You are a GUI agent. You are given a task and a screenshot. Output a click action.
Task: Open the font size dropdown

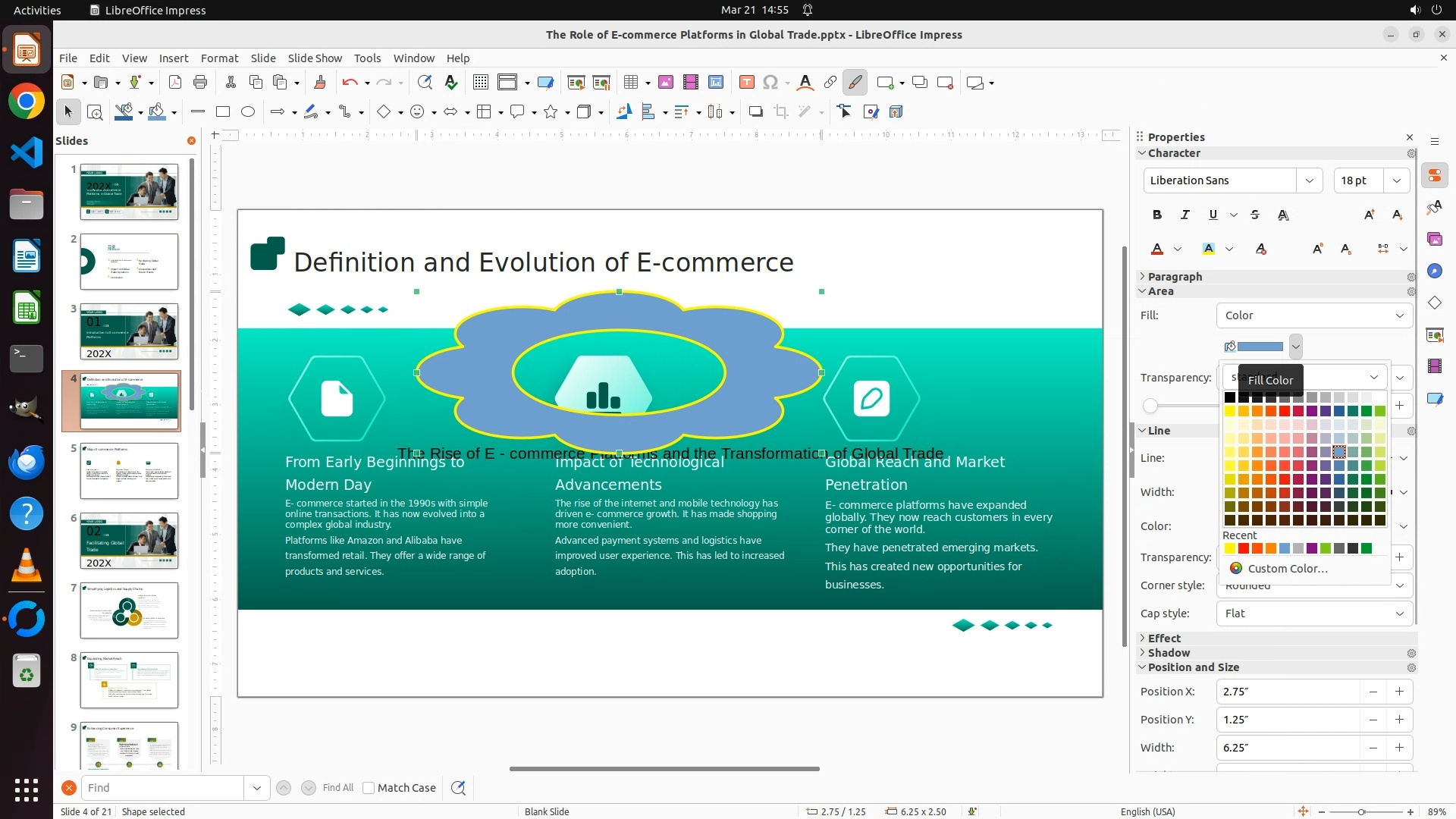pos(1396,180)
